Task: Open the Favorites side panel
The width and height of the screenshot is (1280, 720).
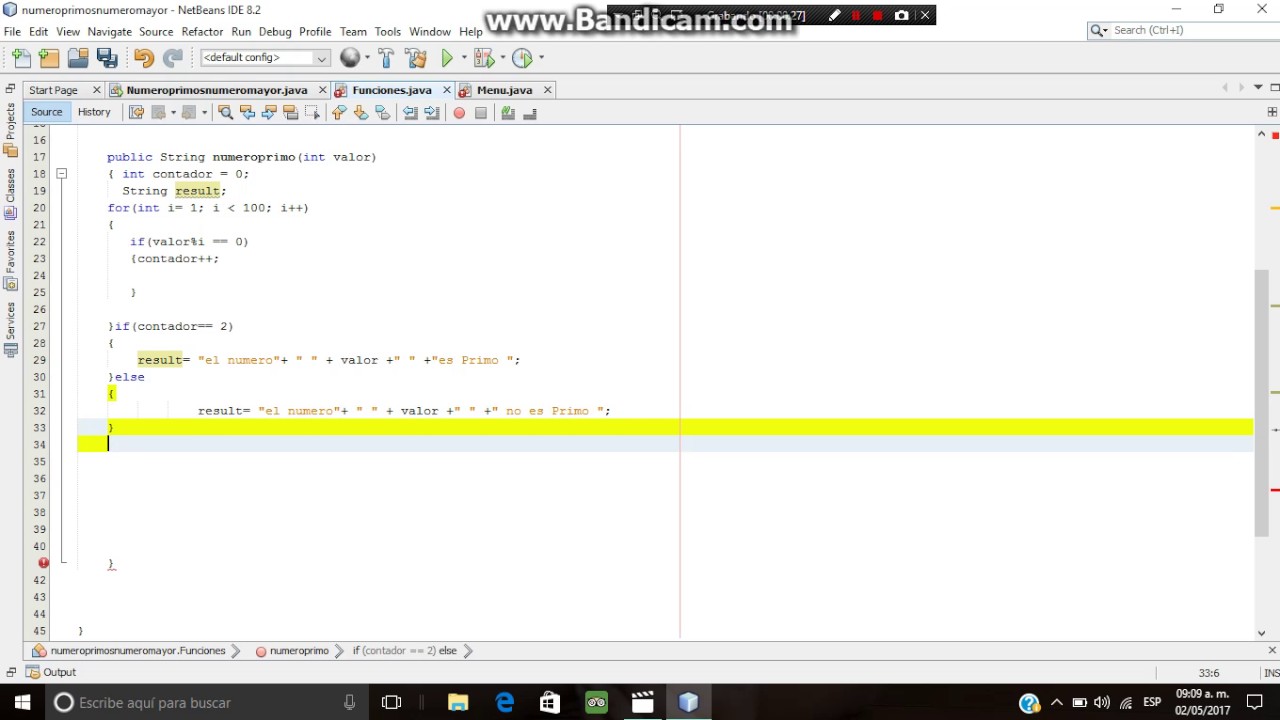Action: coord(11,260)
